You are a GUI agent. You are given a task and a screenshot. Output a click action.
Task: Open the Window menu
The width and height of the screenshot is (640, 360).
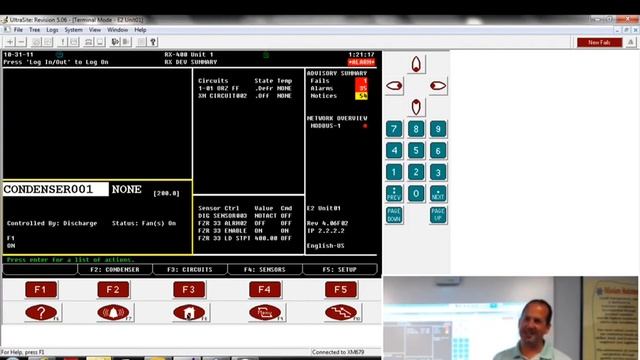[x=118, y=30]
